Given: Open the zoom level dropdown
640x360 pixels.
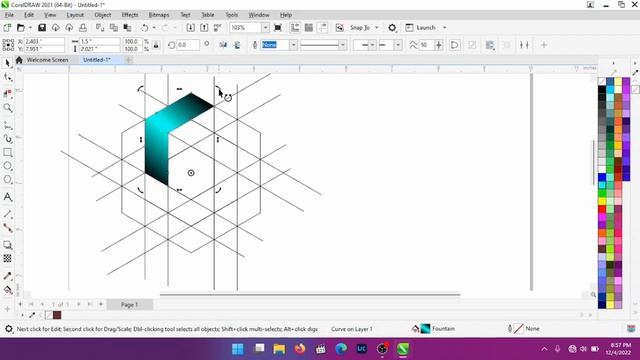Looking at the screenshot, I should coord(265,27).
